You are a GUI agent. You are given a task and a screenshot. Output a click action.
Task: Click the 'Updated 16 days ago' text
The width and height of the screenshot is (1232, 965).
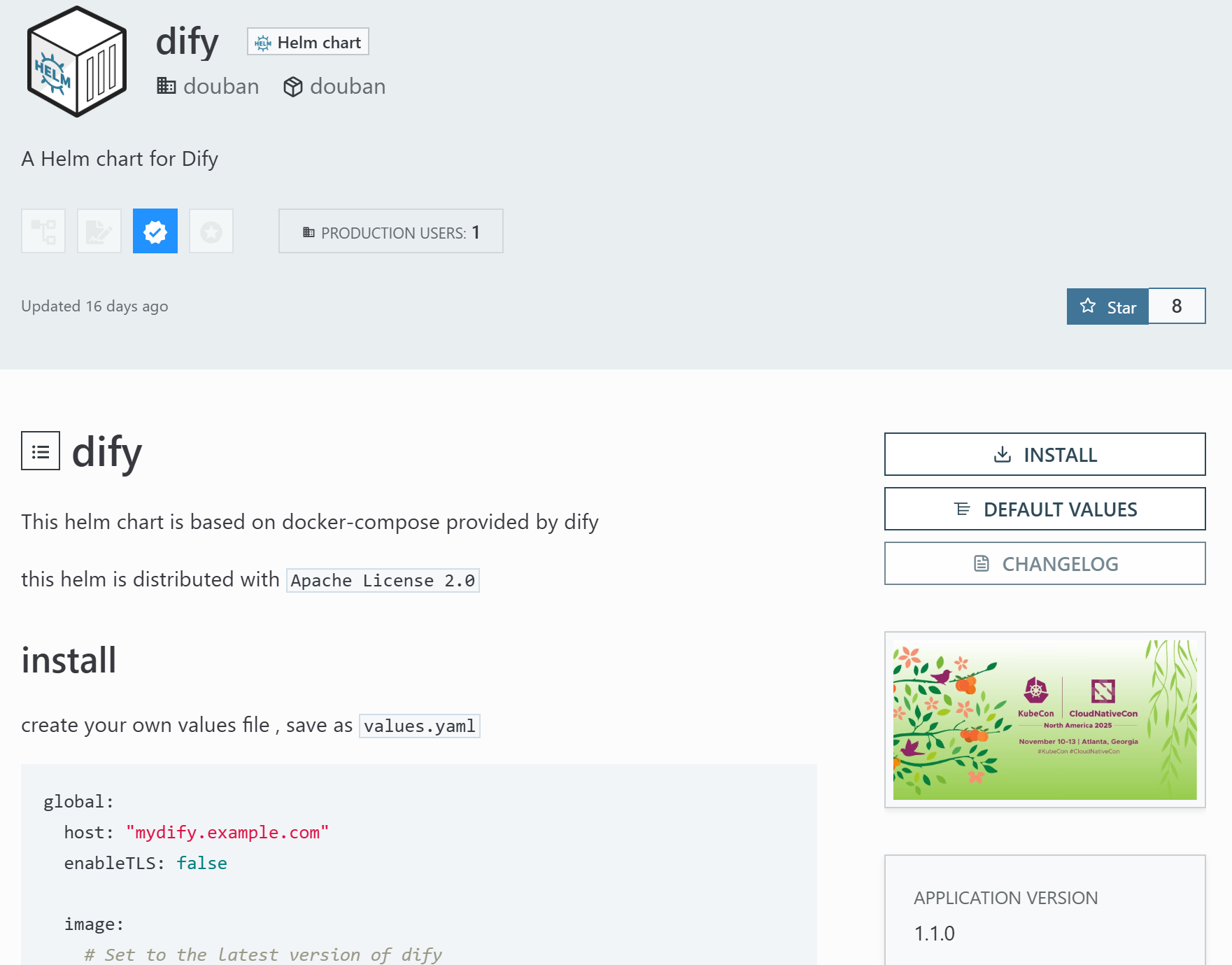(x=94, y=307)
